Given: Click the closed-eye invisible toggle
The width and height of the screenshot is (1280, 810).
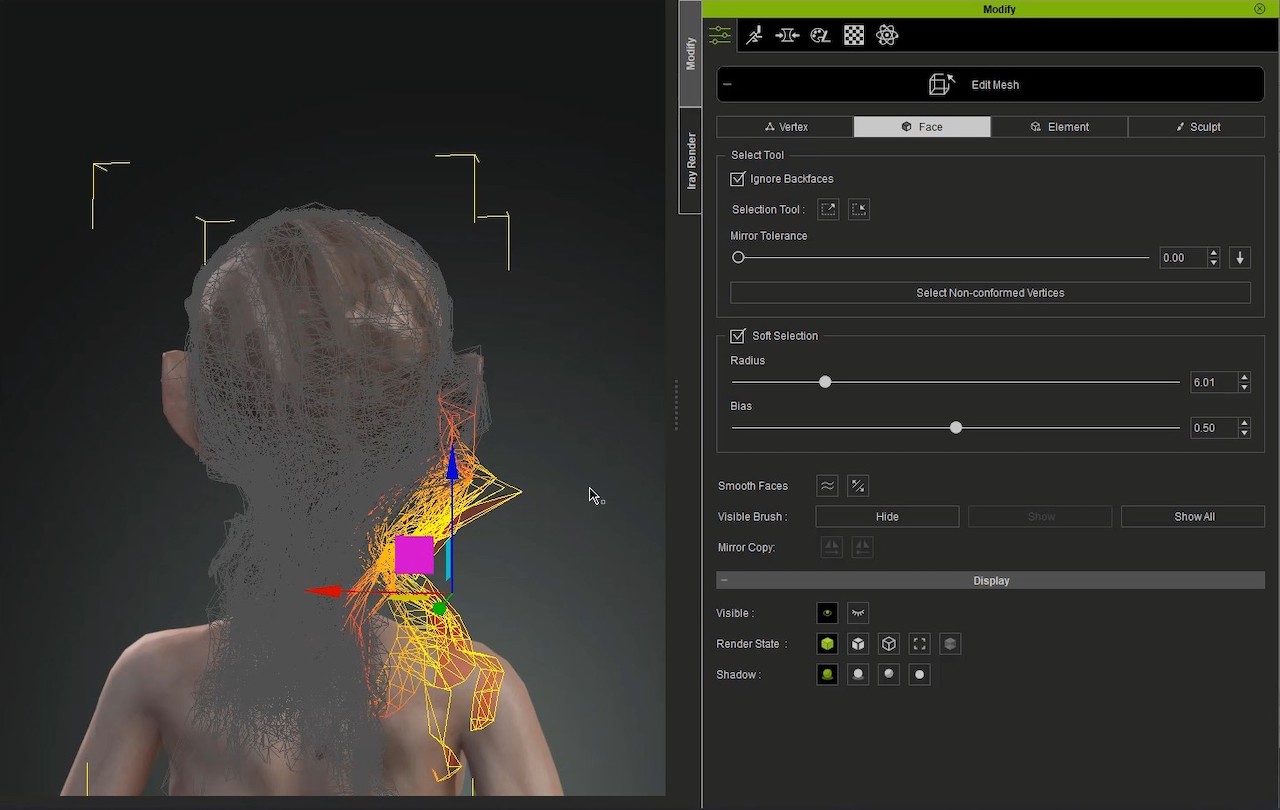Looking at the screenshot, I should tap(858, 613).
